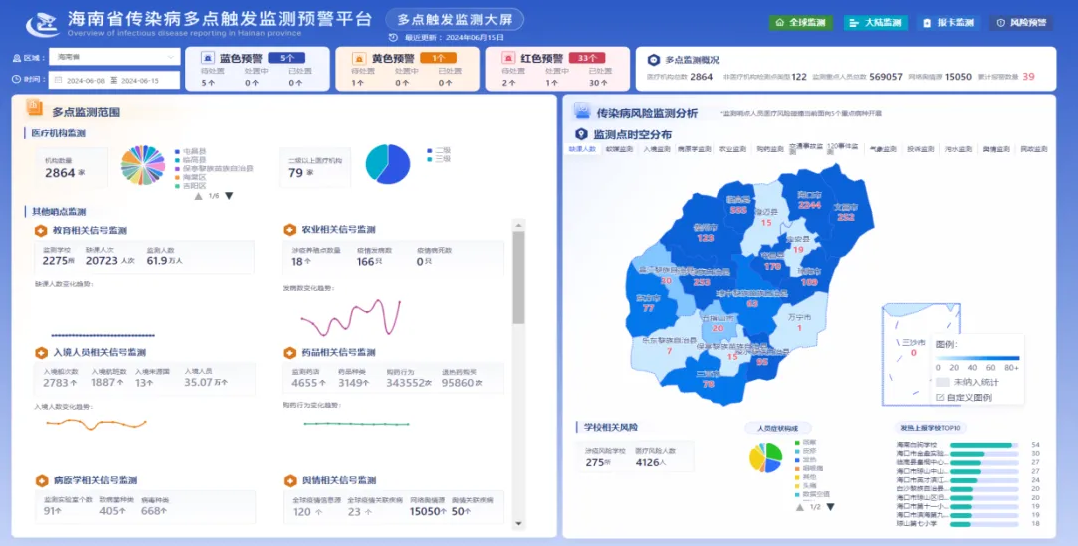Click the 病原学相关信号监测 hexagon icon

[x=41, y=481]
